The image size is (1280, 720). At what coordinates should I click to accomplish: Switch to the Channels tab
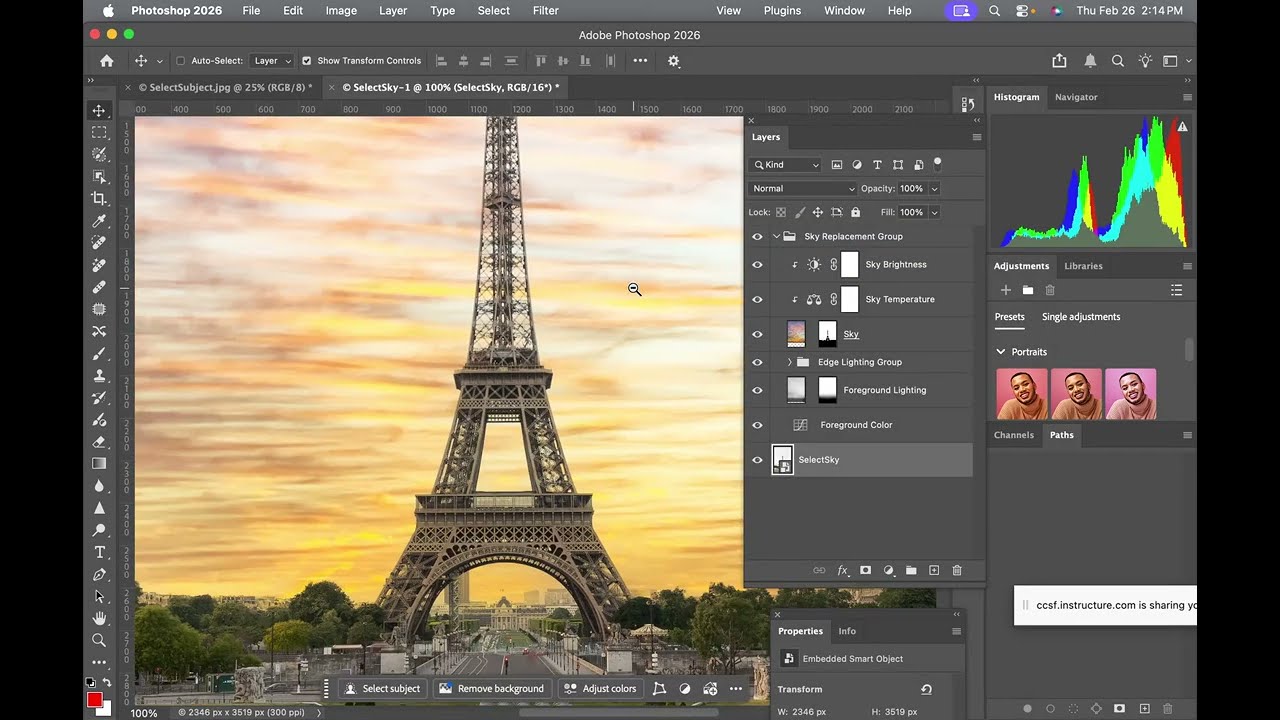(x=1014, y=435)
